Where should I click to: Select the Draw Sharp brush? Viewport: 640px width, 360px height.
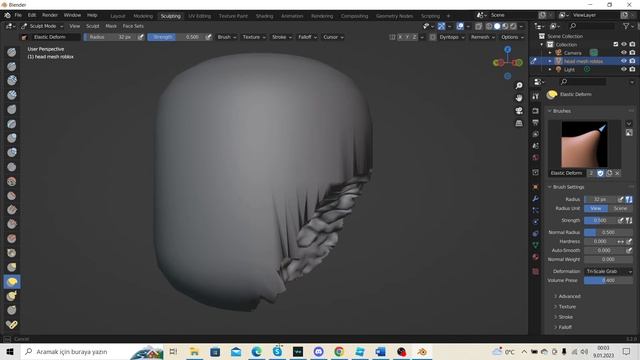[x=12, y=67]
